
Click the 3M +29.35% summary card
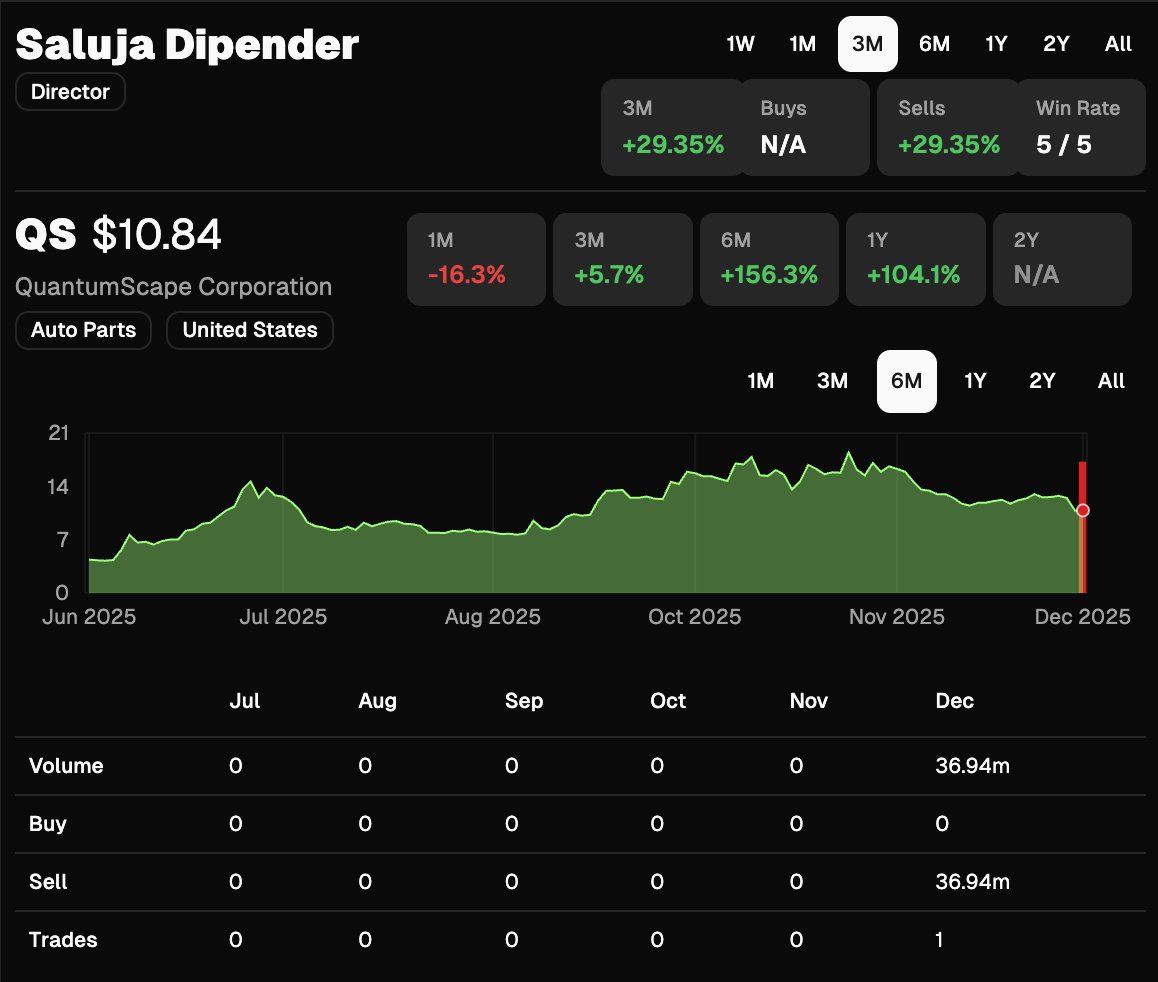point(672,127)
